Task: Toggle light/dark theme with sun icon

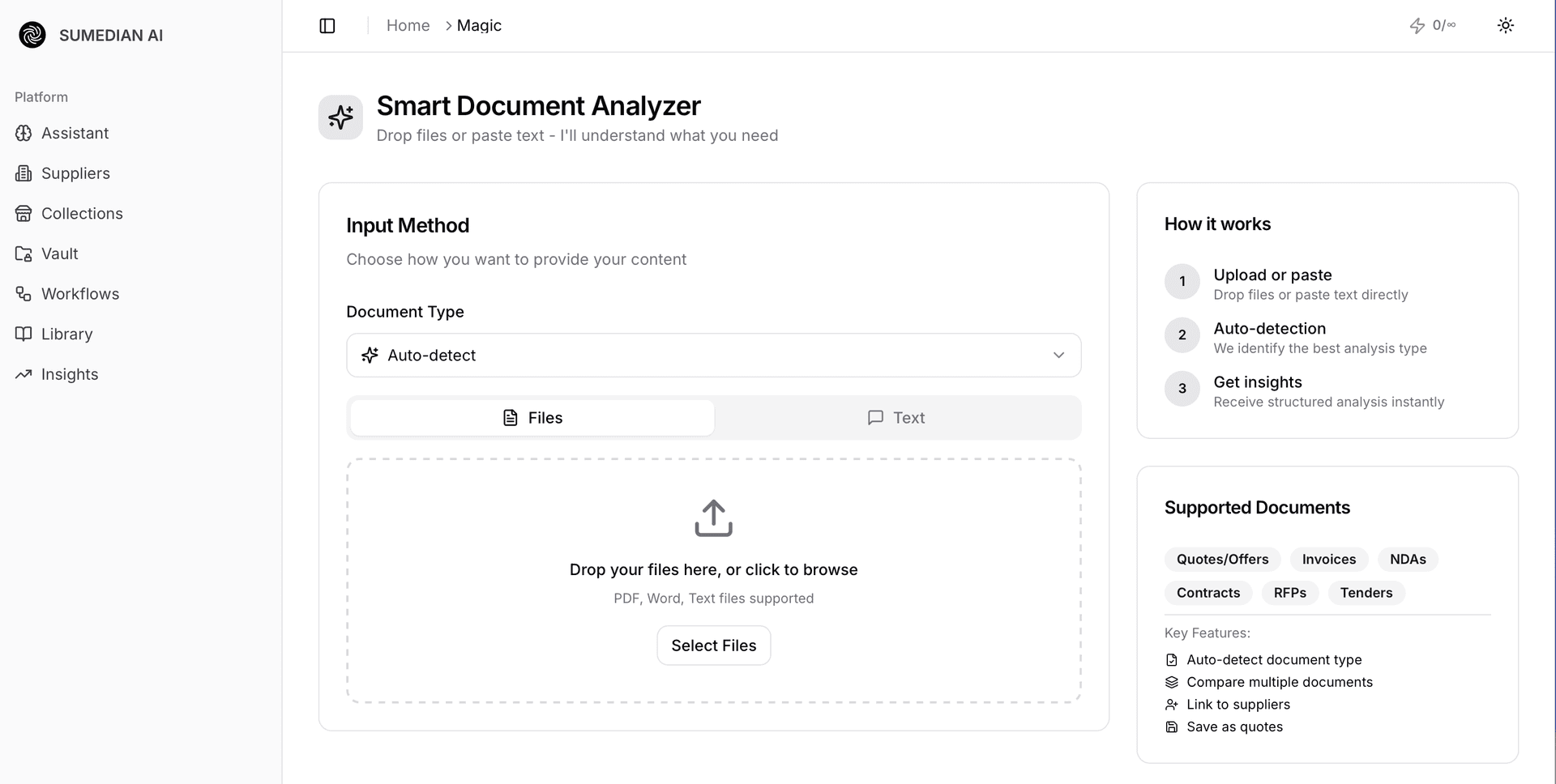Action: click(x=1505, y=26)
